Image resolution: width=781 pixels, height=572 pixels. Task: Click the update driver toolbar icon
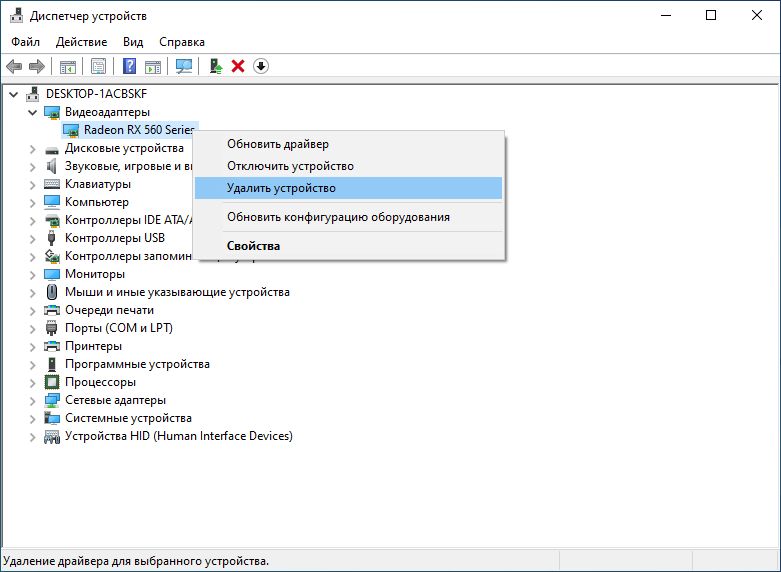[x=215, y=66]
